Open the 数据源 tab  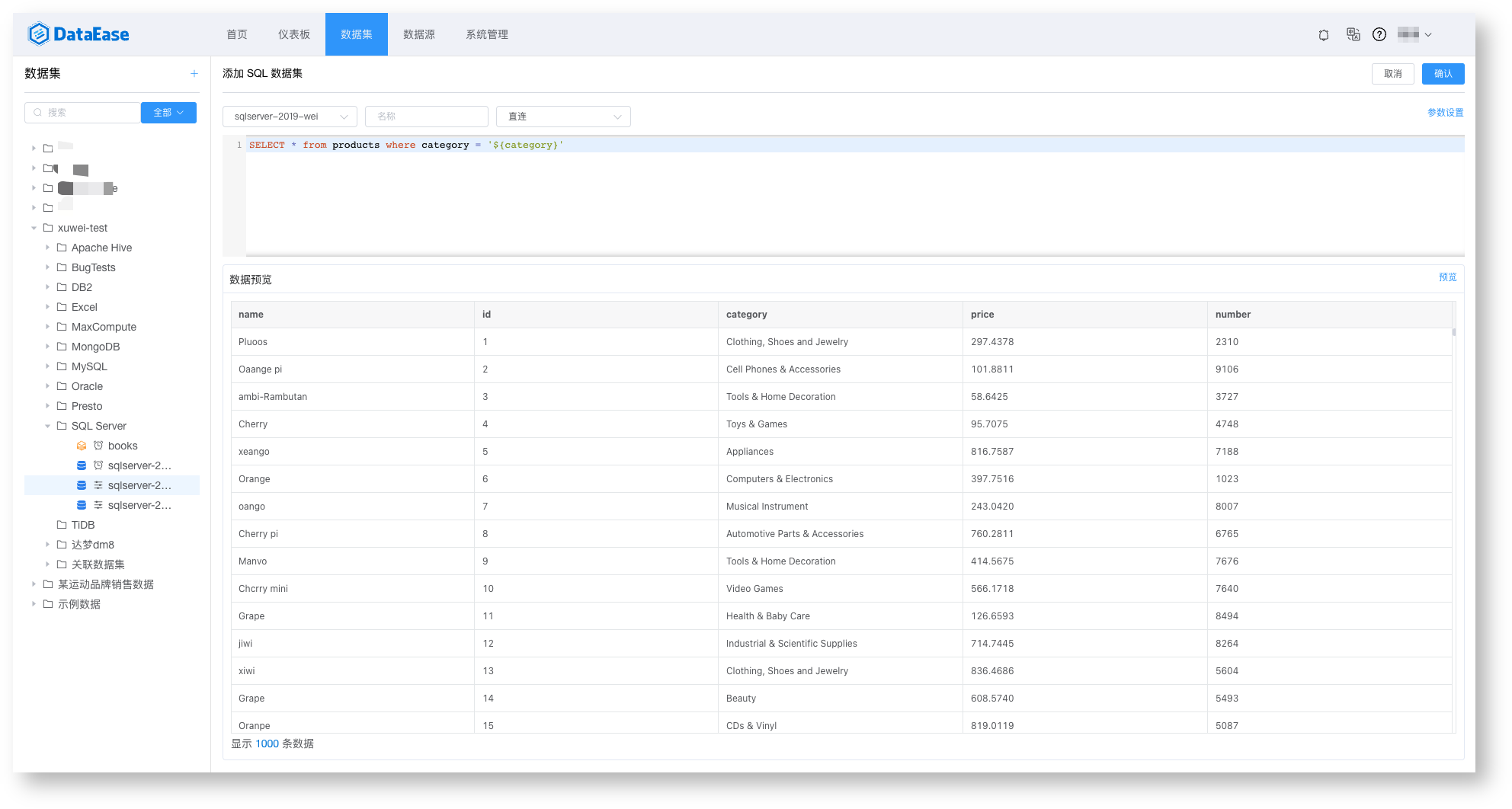click(x=419, y=34)
